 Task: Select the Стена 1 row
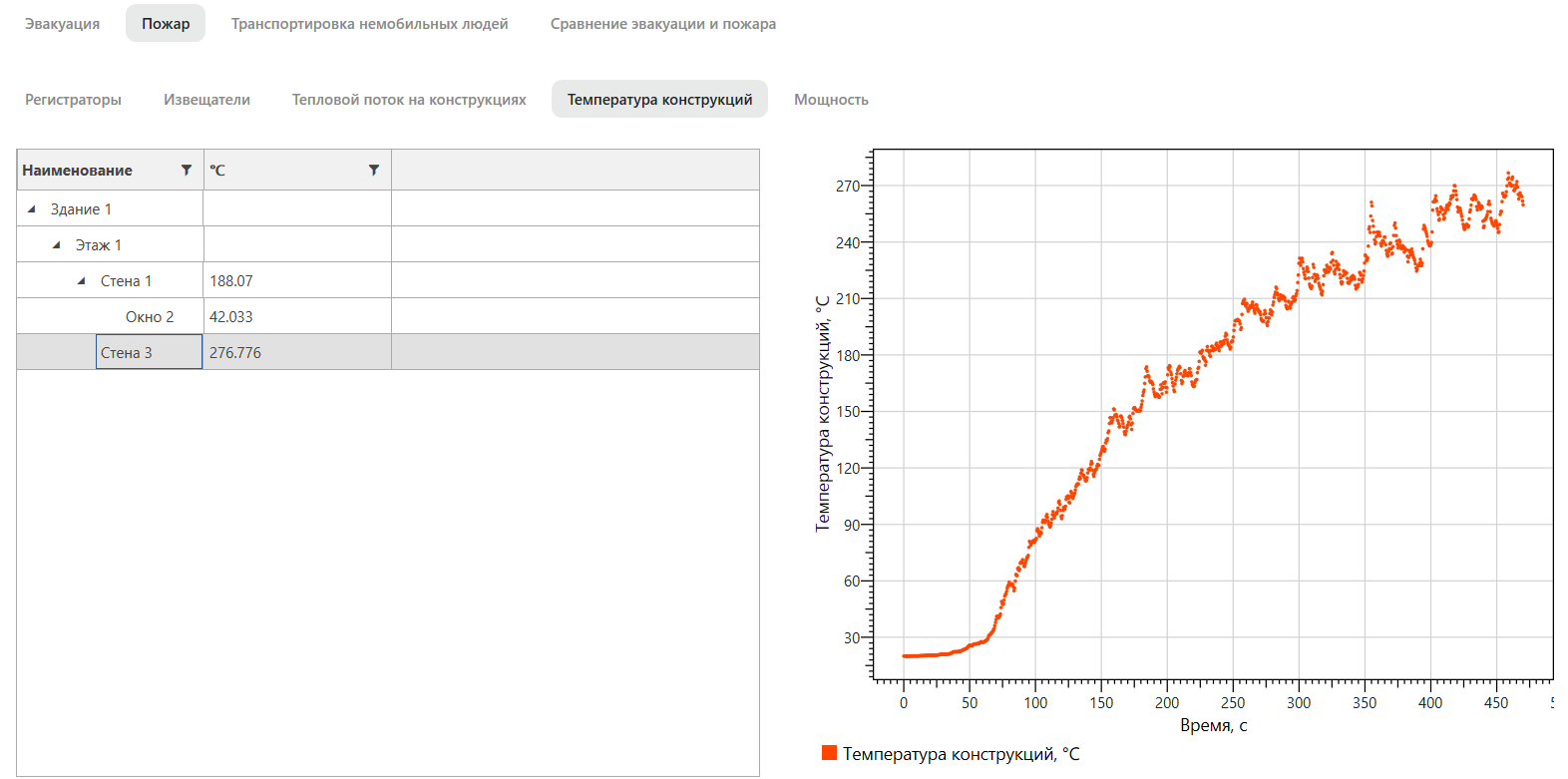[x=388, y=280]
